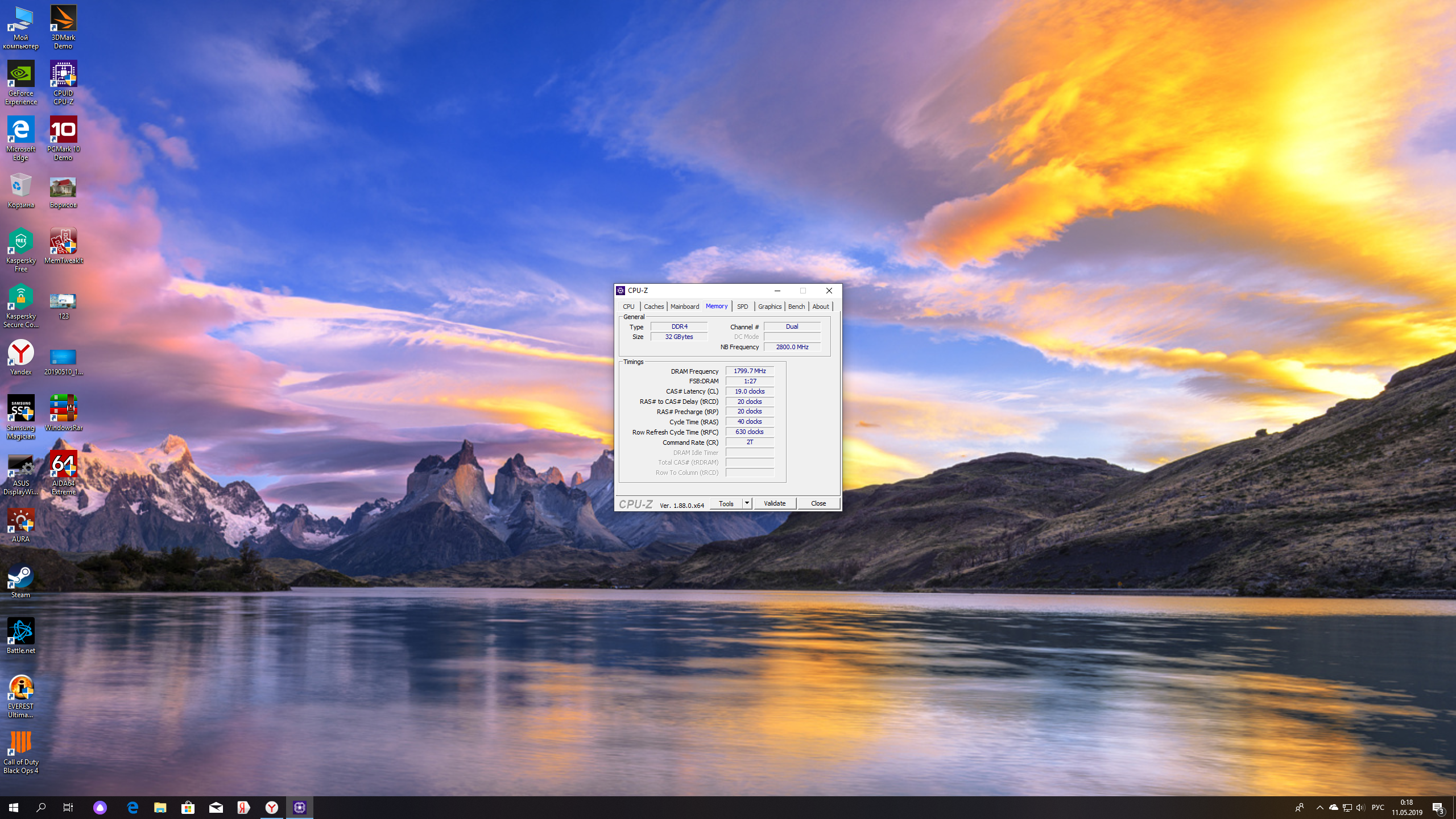Click the CPU-Z taskbar button
Image resolution: width=1456 pixels, height=819 pixels.
[300, 807]
